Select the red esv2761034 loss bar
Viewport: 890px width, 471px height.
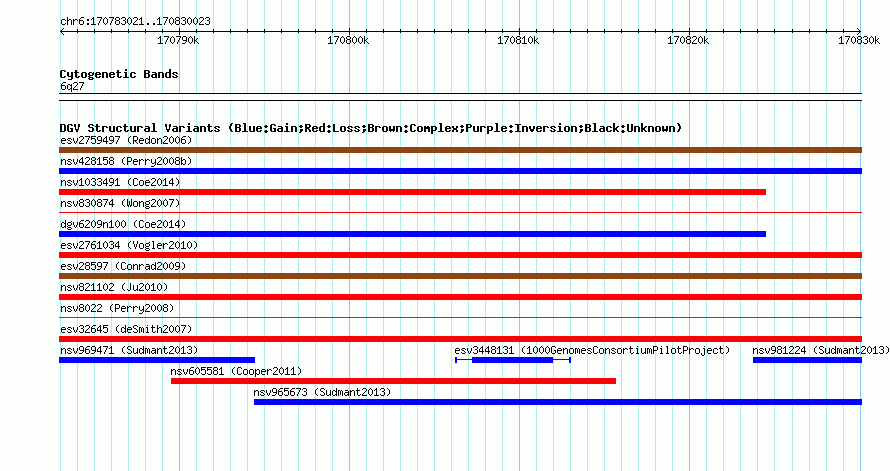[460, 255]
